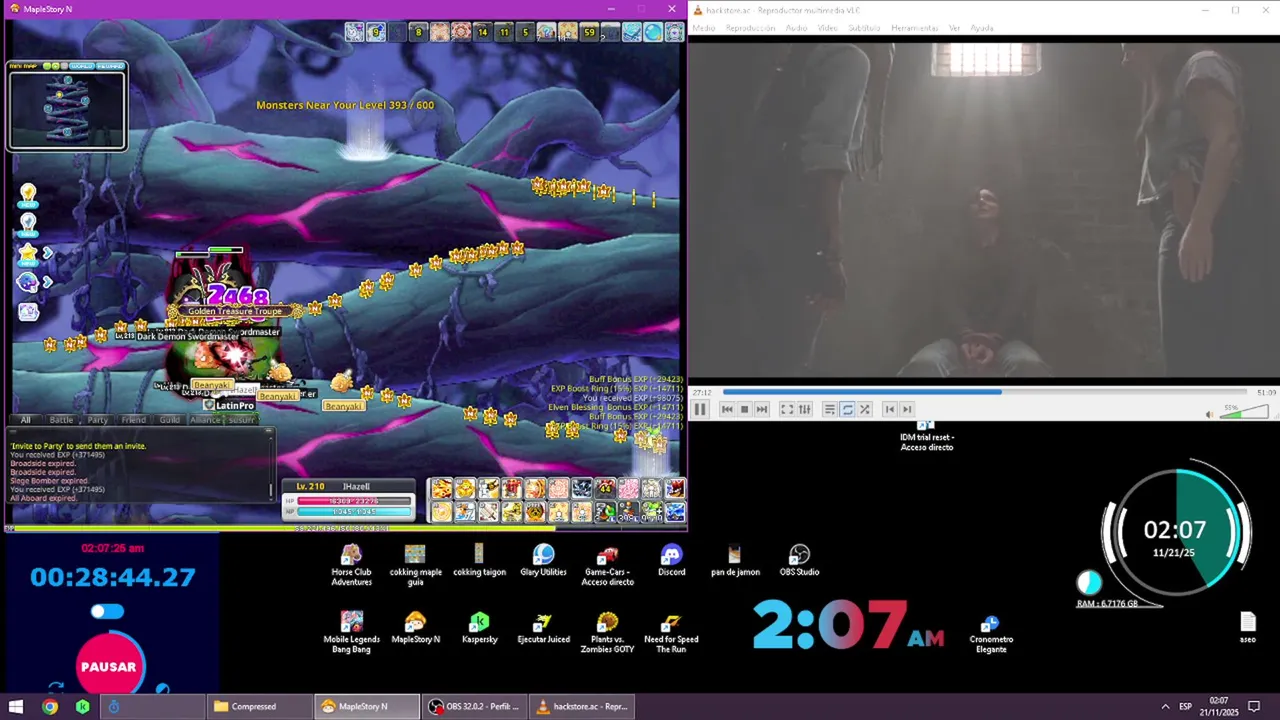Open the Audio menu in VLC

tap(796, 28)
